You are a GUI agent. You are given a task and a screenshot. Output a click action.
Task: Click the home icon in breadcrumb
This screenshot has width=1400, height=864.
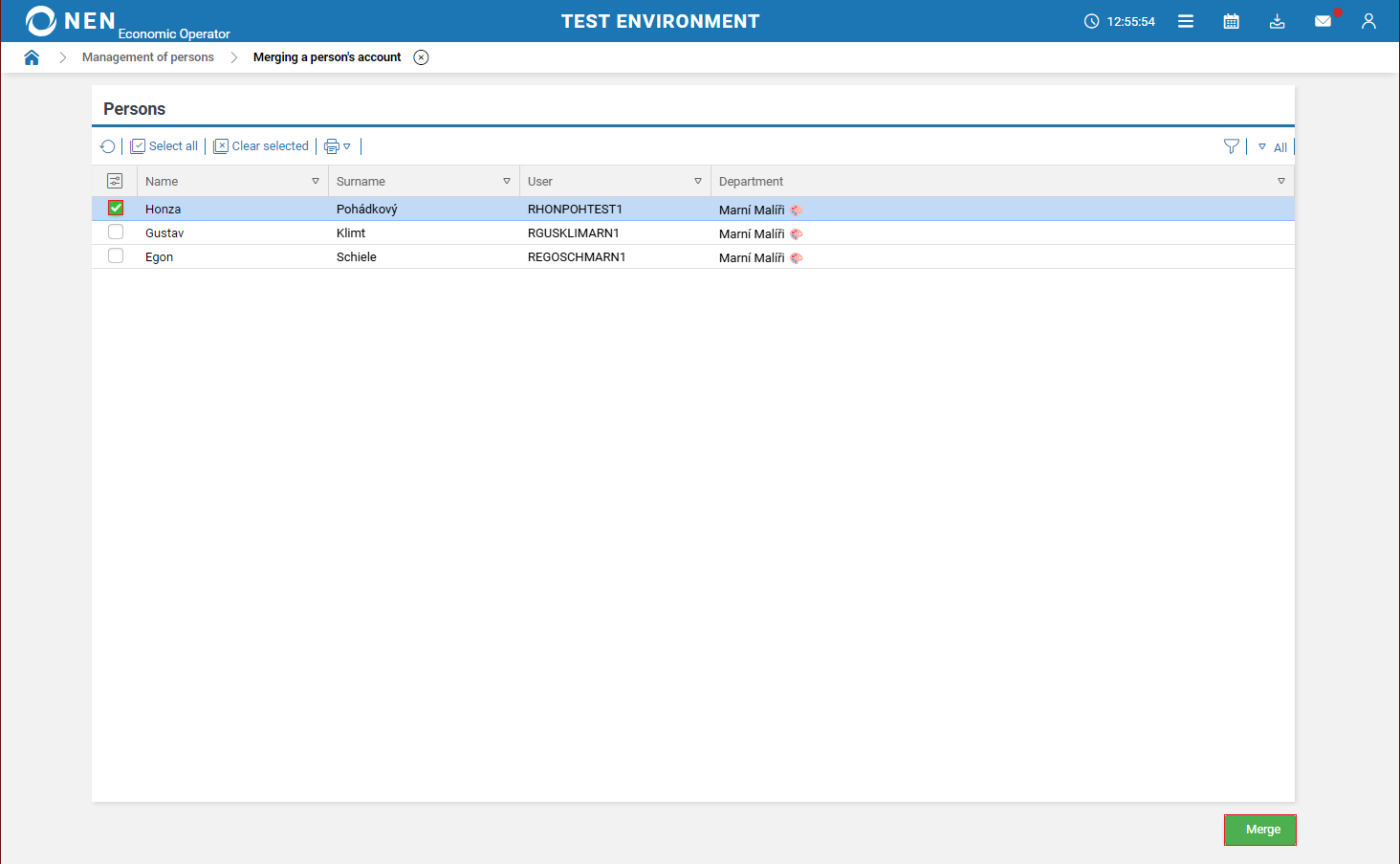coord(32,57)
